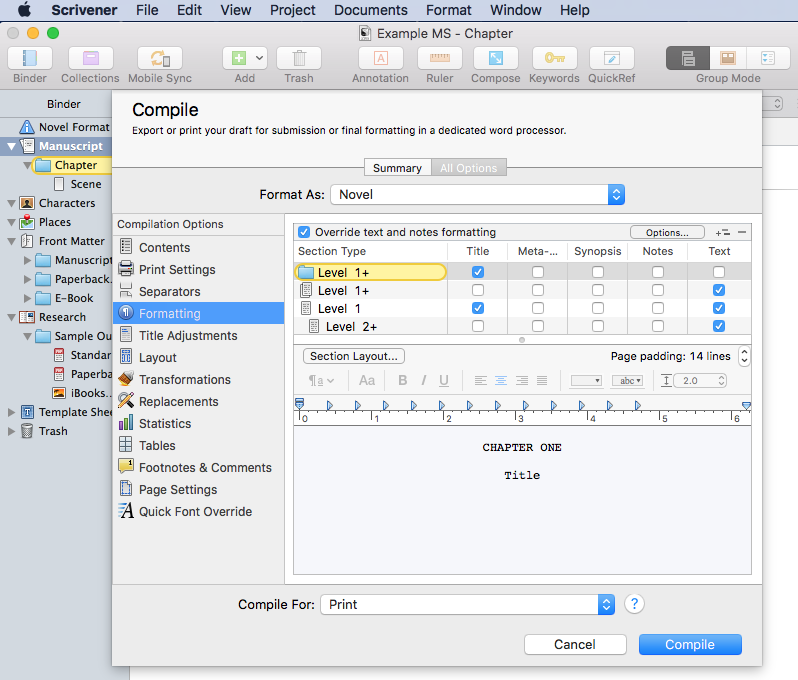The height and width of the screenshot is (680, 798).
Task: Collapse the Characters binder folder
Action: click(x=11, y=204)
